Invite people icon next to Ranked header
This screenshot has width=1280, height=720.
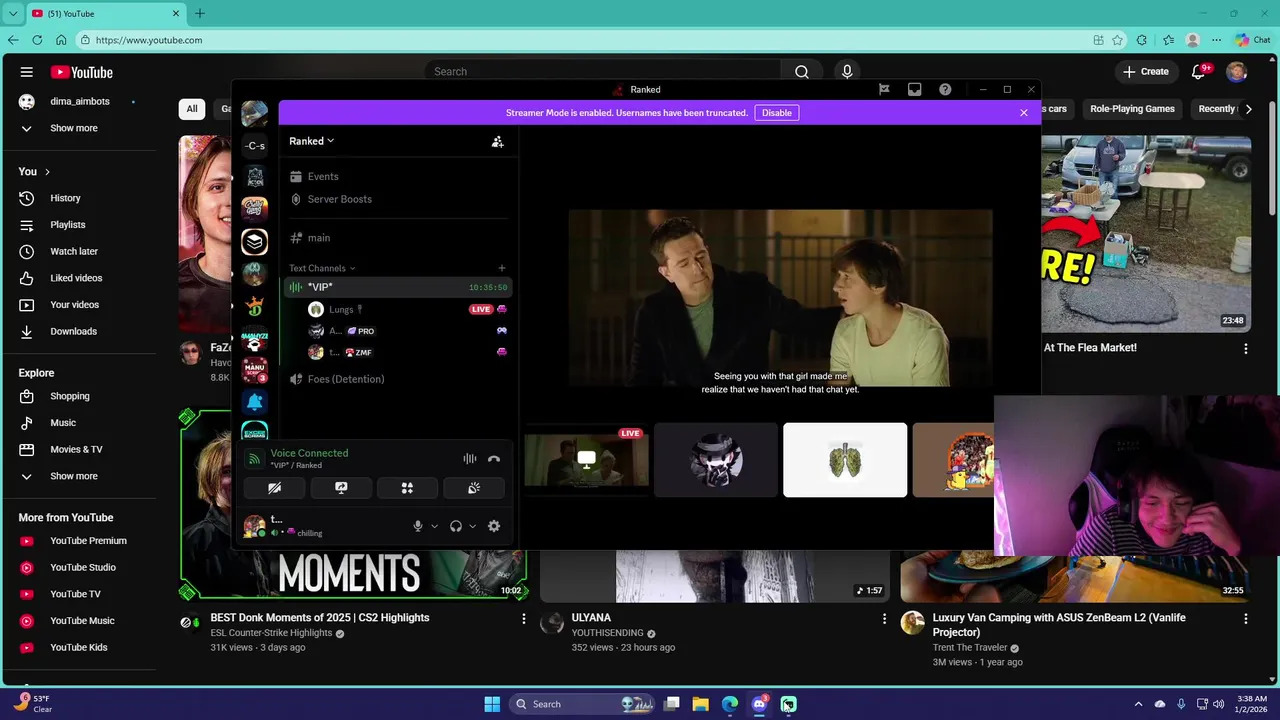497,142
